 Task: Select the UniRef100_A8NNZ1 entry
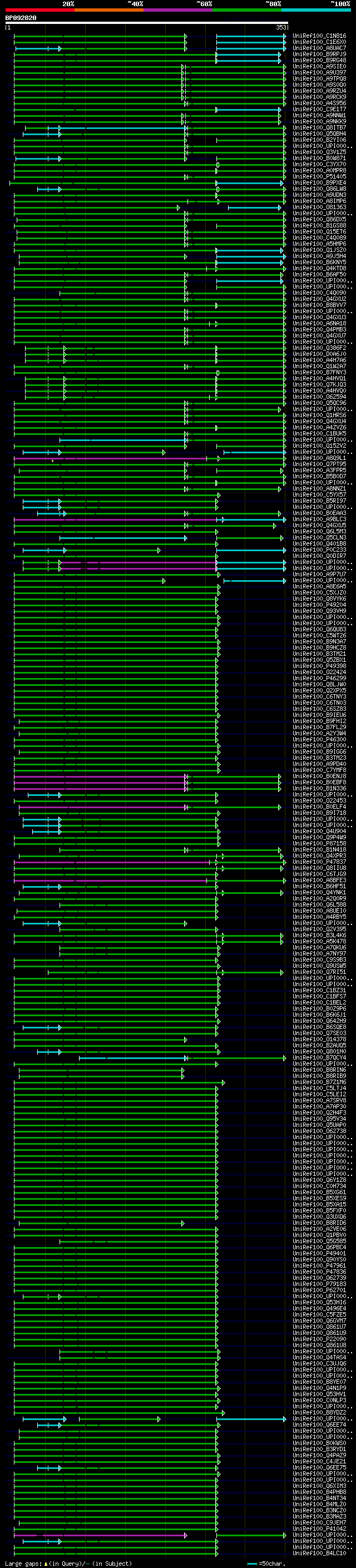pyautogui.click(x=319, y=489)
